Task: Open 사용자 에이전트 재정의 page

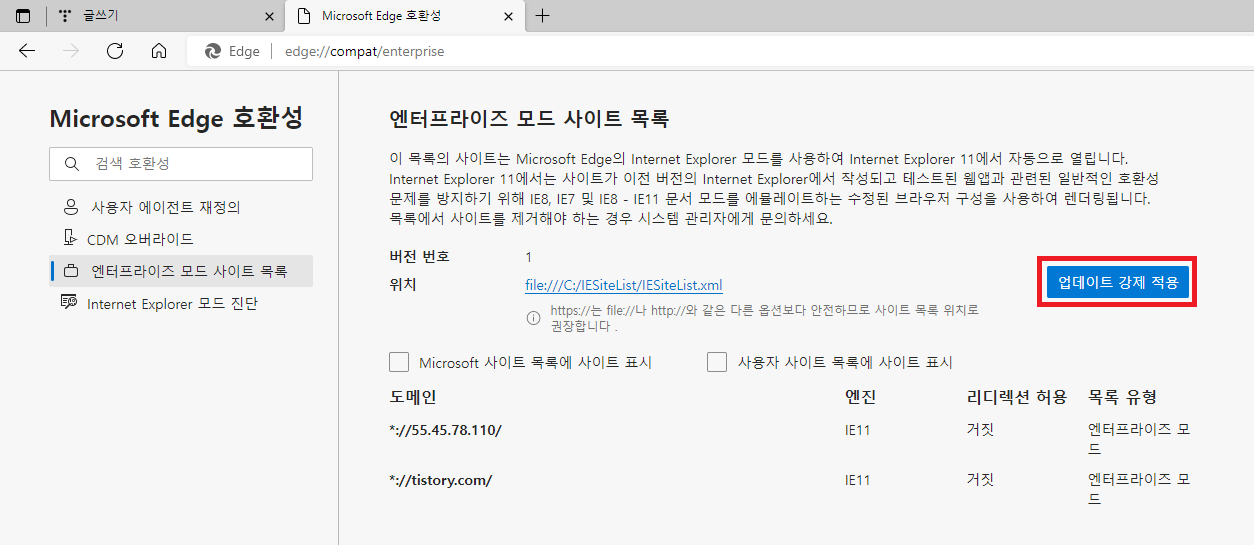Action: 181,207
